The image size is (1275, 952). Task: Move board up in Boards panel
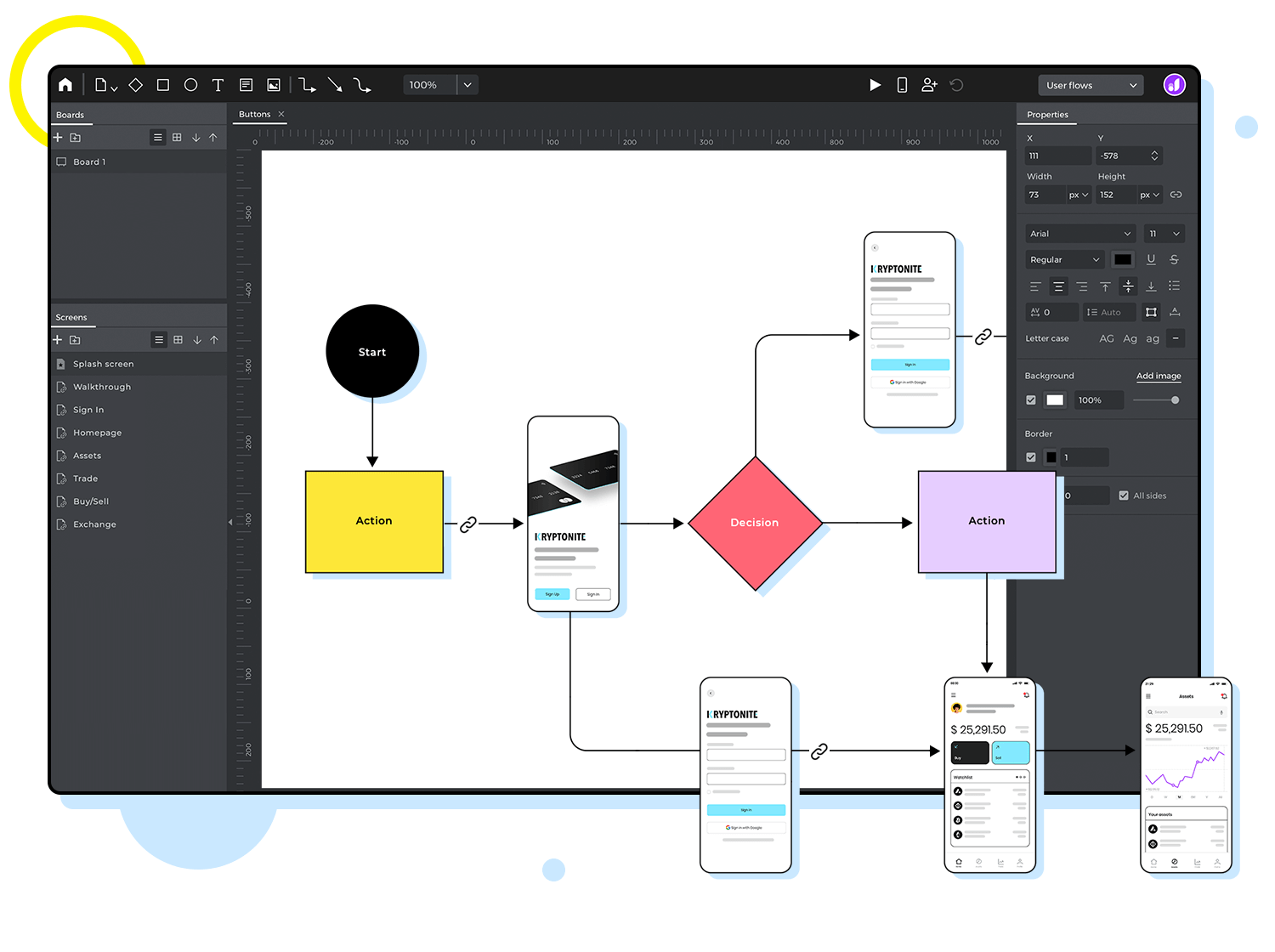coord(213,137)
